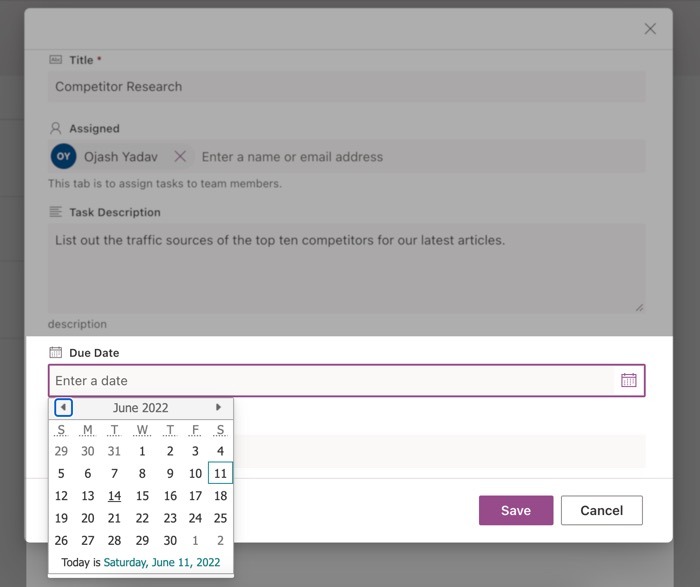700x587 pixels.
Task: Select June 11 in the calendar
Action: tap(220, 473)
